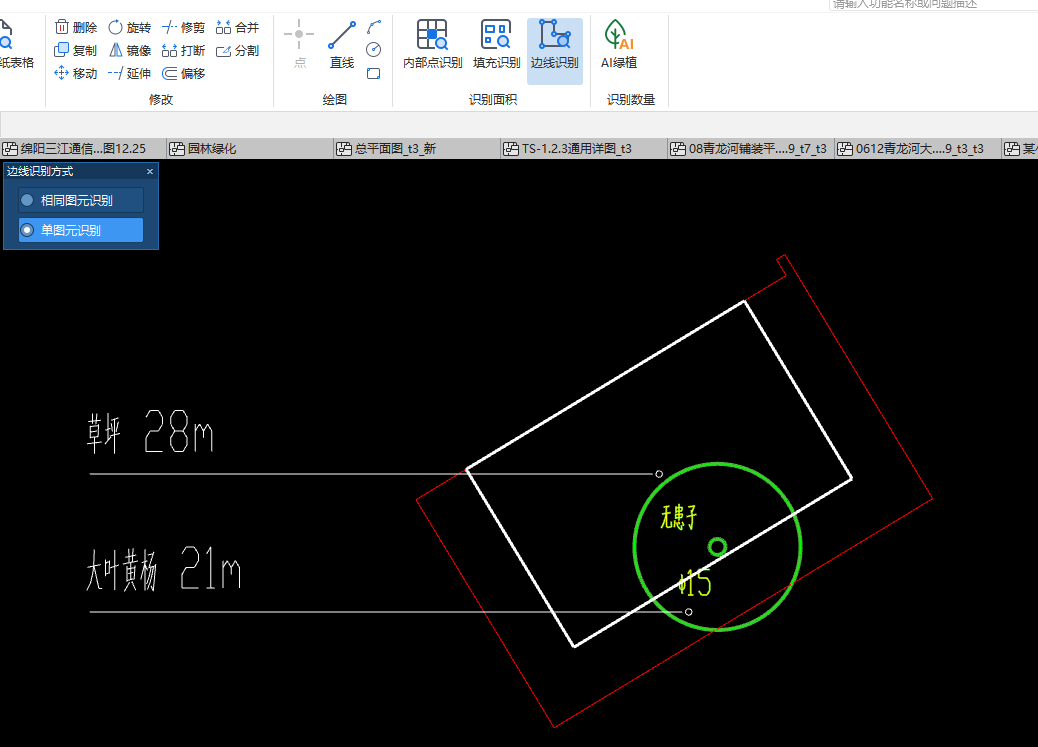Close the 边线识别方式 panel
This screenshot has height=747, width=1038.
tap(150, 171)
